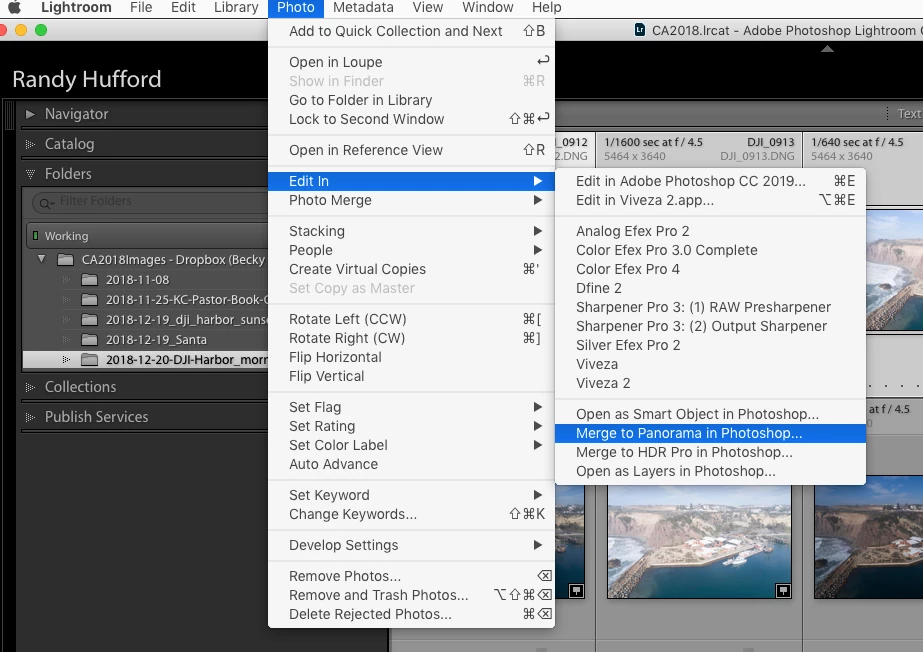This screenshot has height=652, width=923.
Task: Open the Develop Settings submenu
Action: pyautogui.click(x=411, y=545)
